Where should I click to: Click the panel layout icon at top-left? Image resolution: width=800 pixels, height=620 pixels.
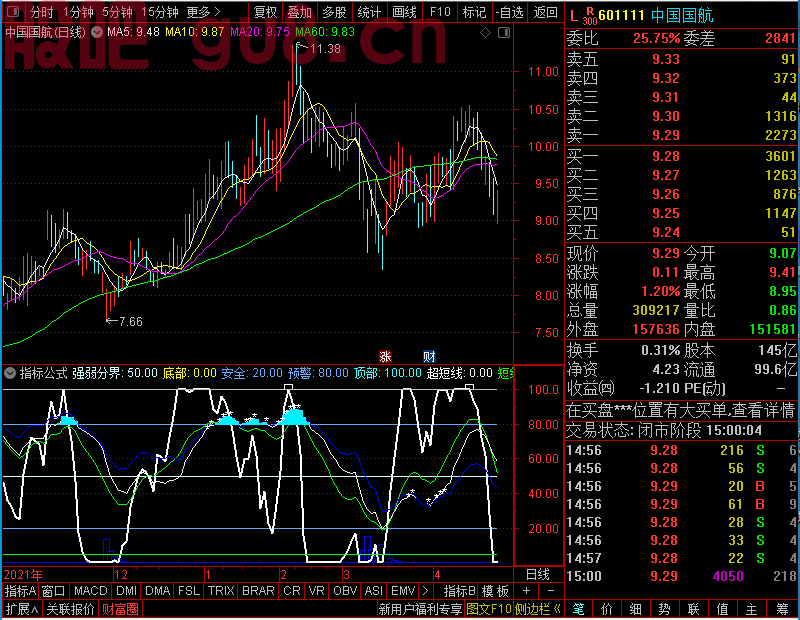13,11
